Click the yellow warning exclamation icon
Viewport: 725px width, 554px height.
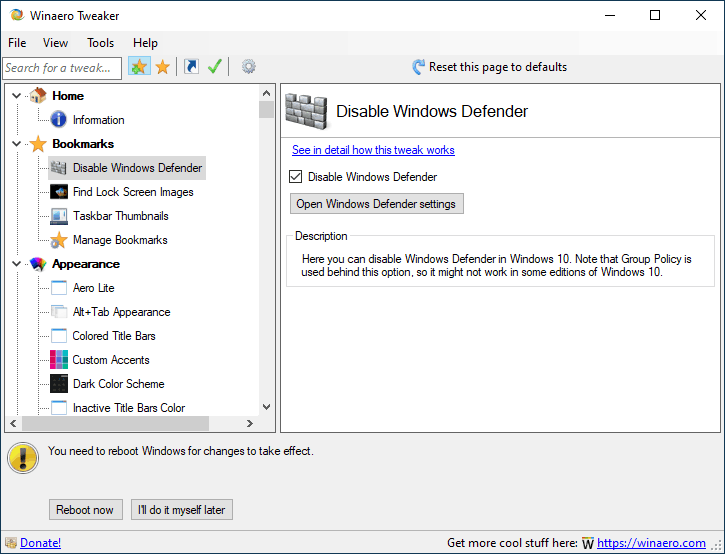(23, 458)
